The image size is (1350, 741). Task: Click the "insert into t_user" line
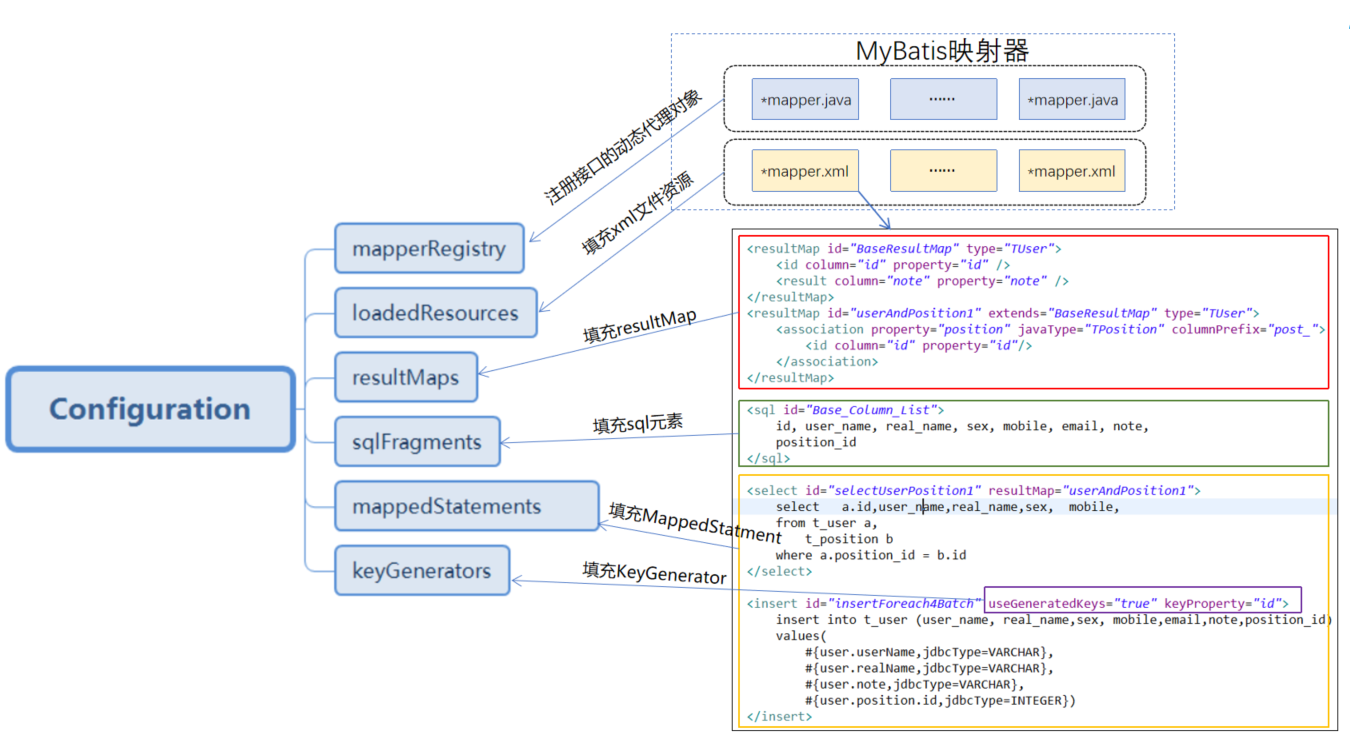pos(1054,619)
